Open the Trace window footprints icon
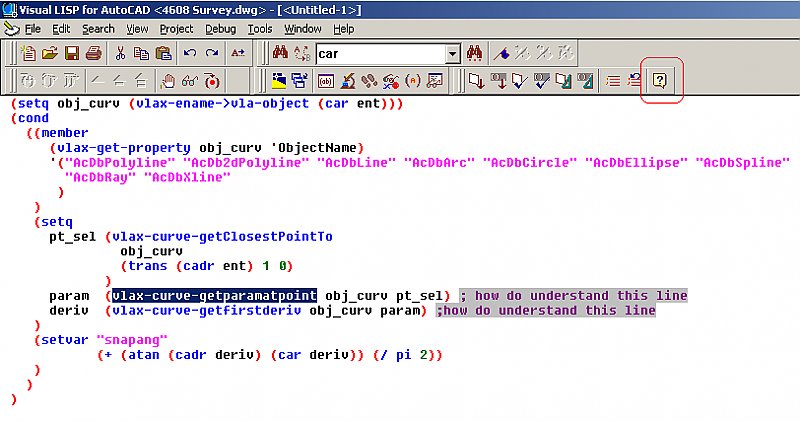 click(x=369, y=81)
